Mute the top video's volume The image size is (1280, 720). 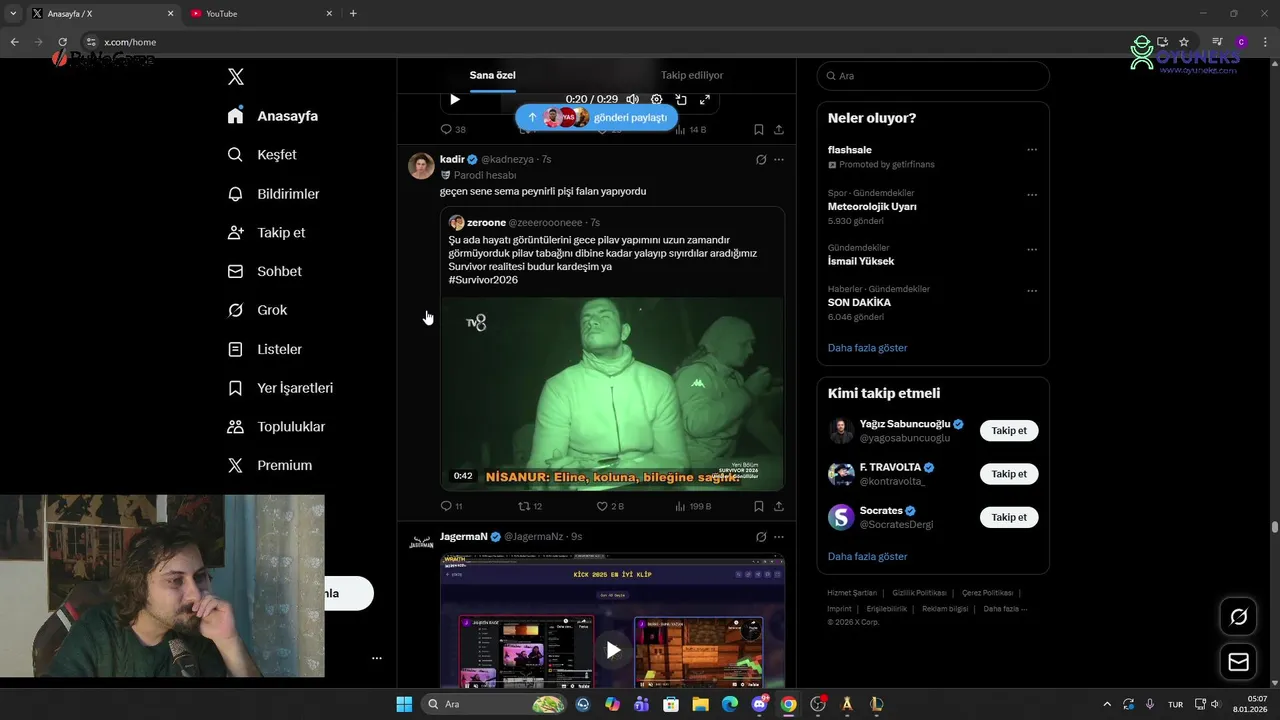pyautogui.click(x=632, y=99)
